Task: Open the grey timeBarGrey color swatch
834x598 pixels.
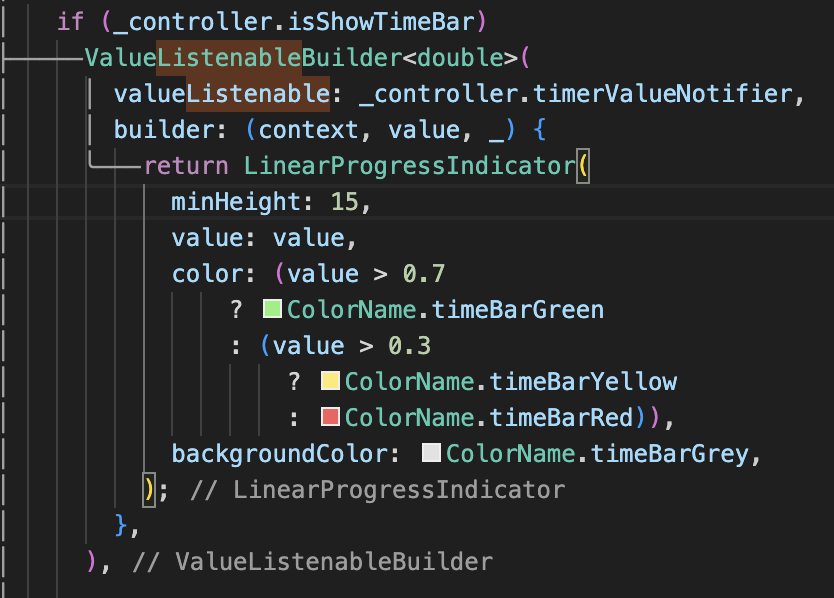Action: pos(431,453)
